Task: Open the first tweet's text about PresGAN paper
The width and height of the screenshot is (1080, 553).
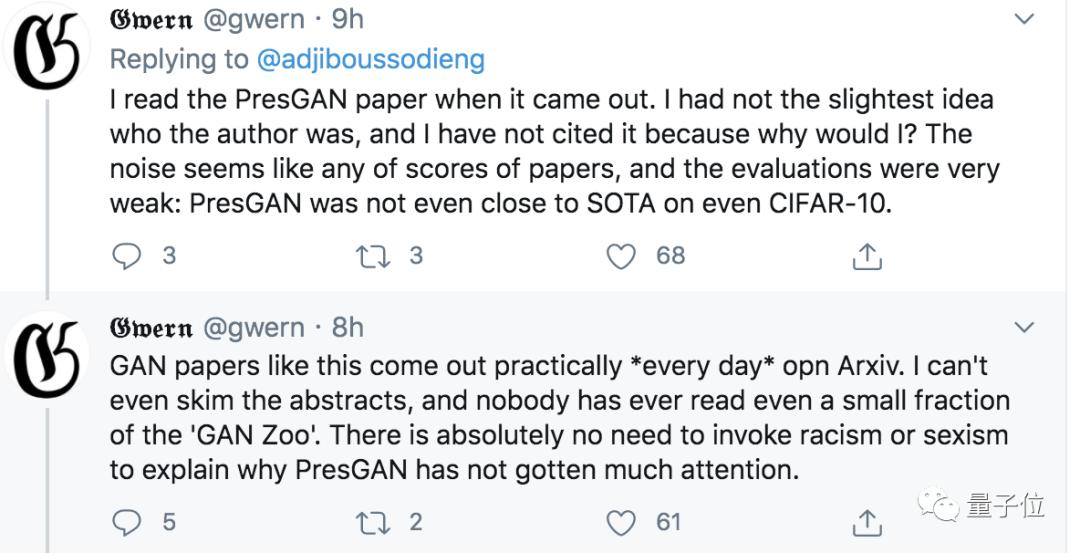Action: [552, 150]
